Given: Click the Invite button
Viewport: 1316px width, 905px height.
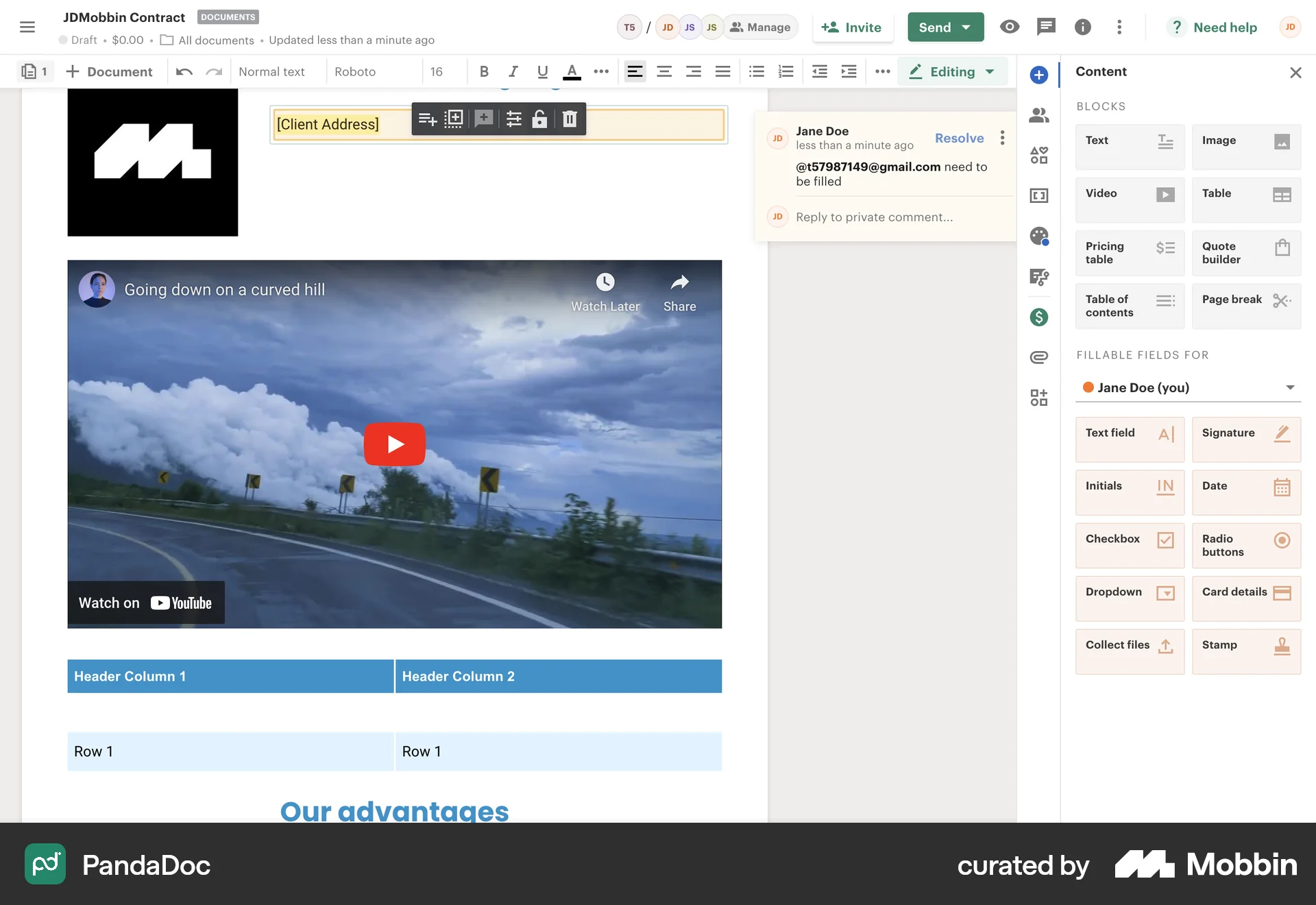Looking at the screenshot, I should click(853, 27).
